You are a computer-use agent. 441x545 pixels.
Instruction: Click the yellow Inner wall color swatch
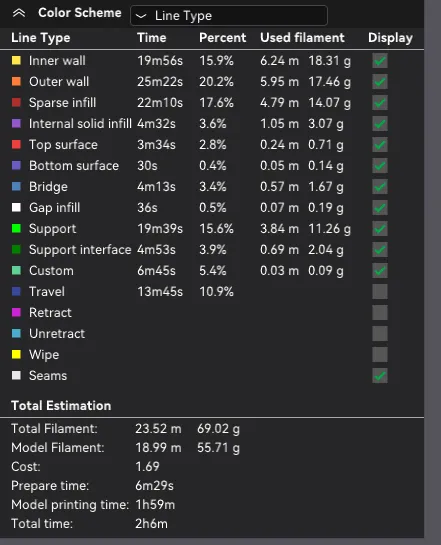tap(16, 60)
